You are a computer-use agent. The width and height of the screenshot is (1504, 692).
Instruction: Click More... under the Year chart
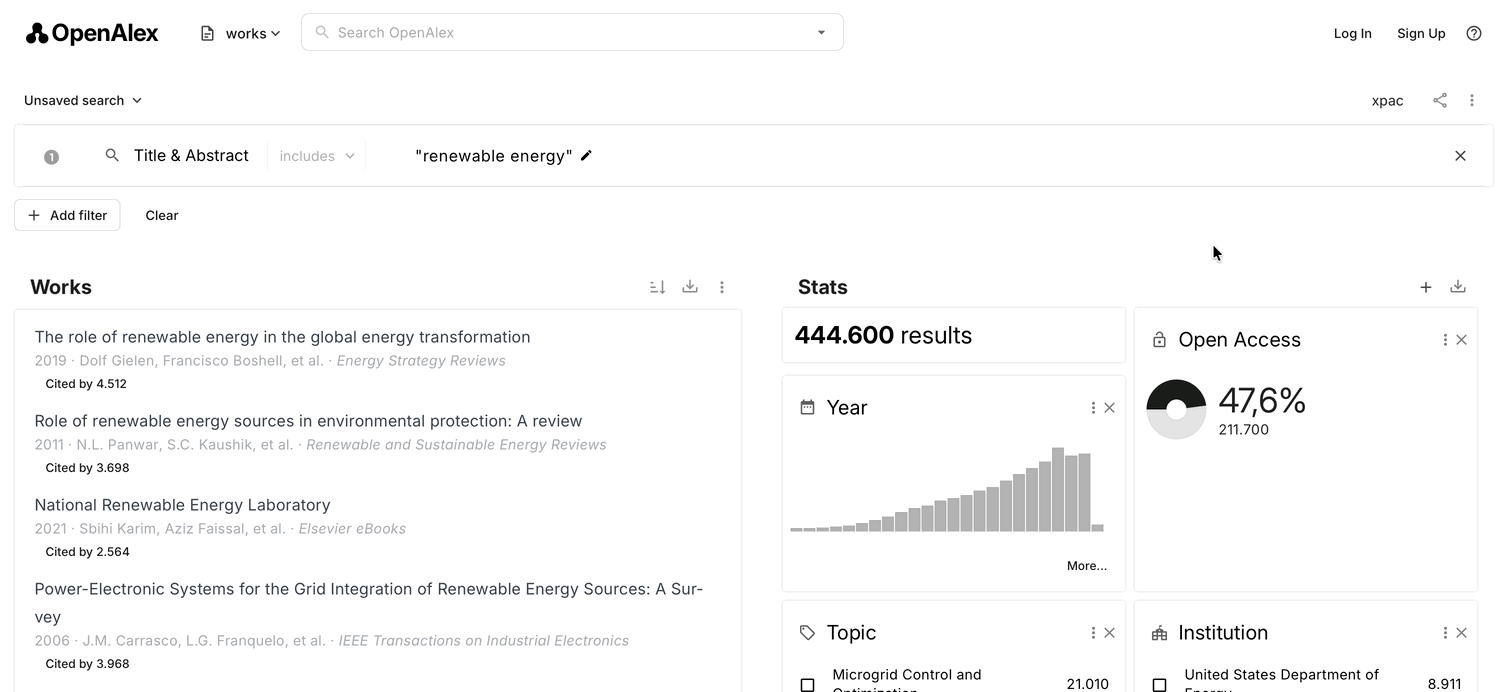tap(1086, 566)
